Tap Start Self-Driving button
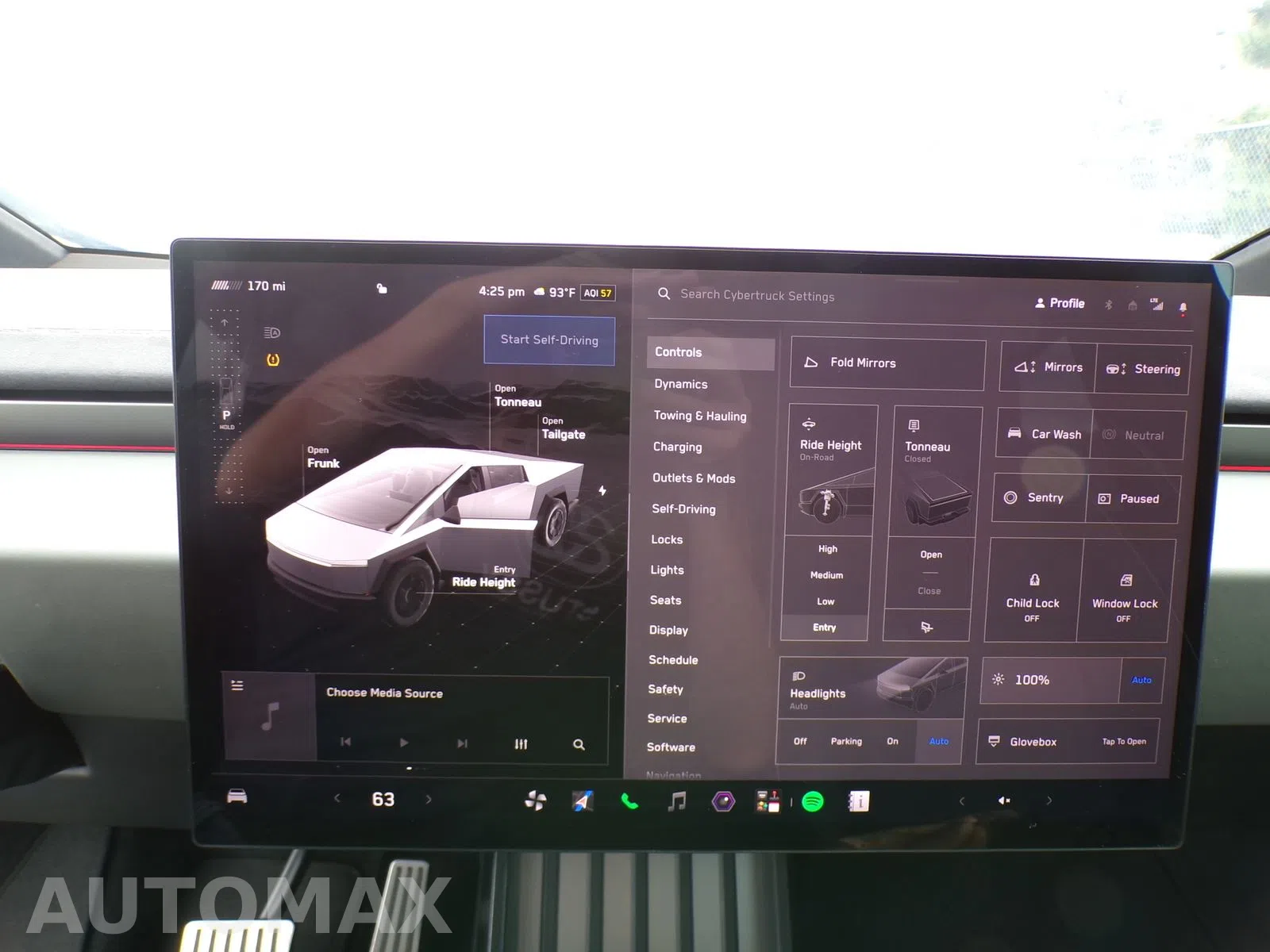The height and width of the screenshot is (952, 1270). tap(549, 340)
